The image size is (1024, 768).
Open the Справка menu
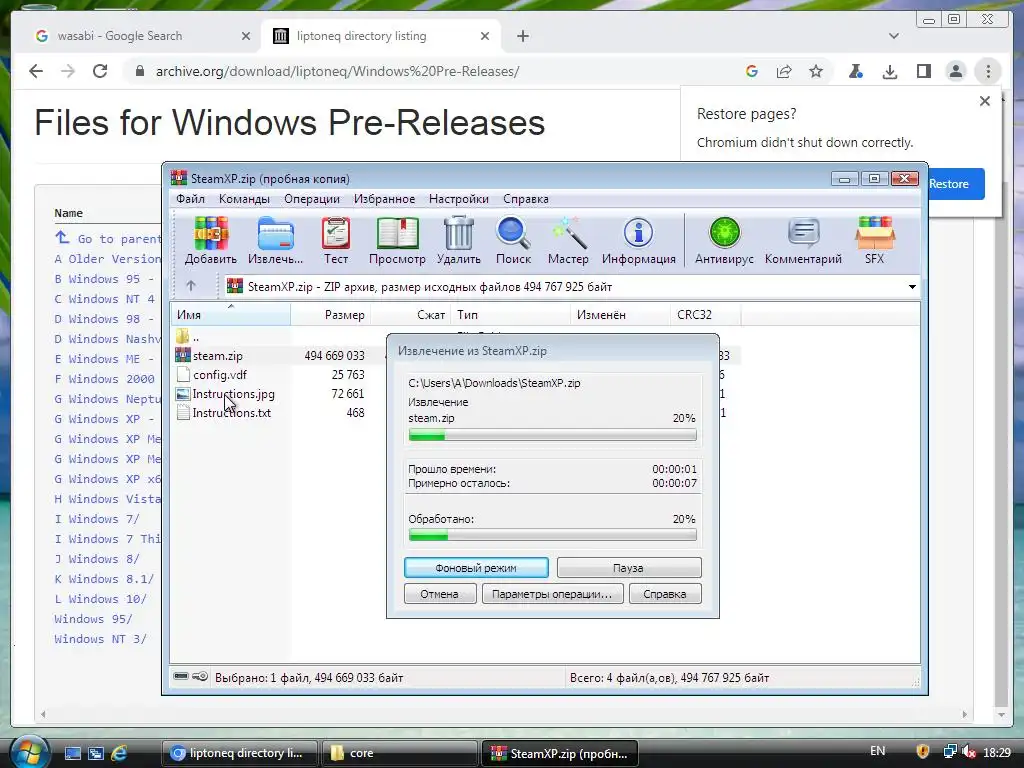[526, 199]
